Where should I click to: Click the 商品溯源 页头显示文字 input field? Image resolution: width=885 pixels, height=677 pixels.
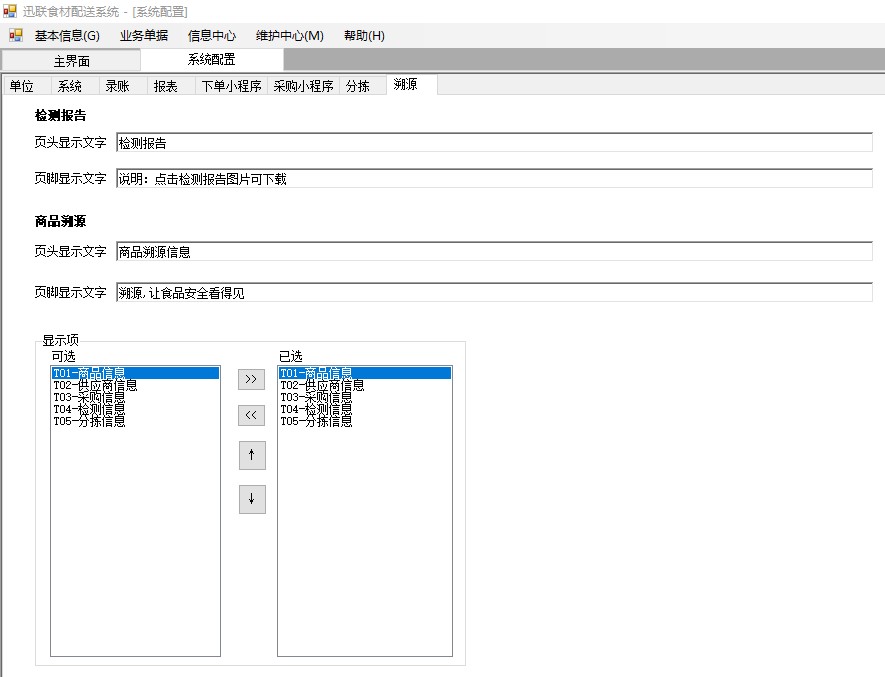[494, 251]
